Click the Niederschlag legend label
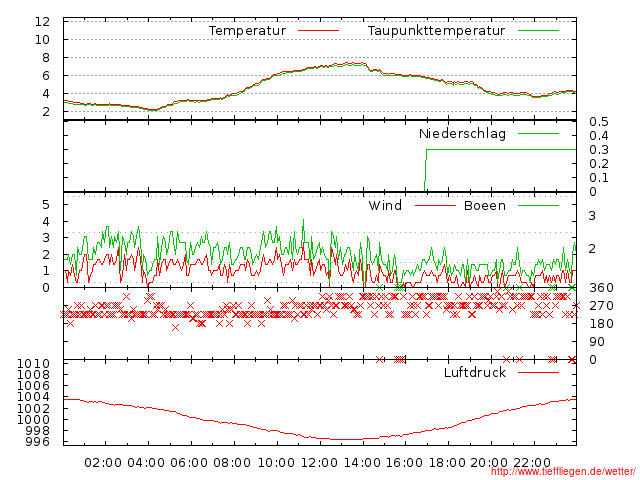Viewport: 640px width, 480px height. coord(462,133)
